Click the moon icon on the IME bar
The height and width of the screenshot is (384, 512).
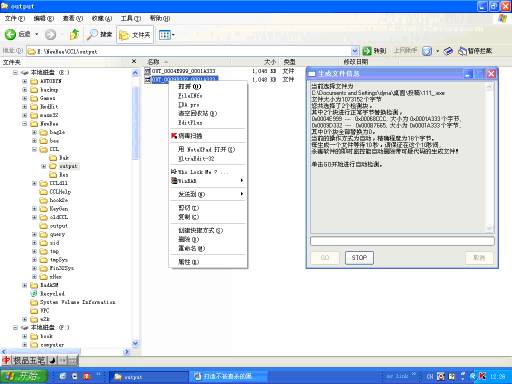point(53,360)
